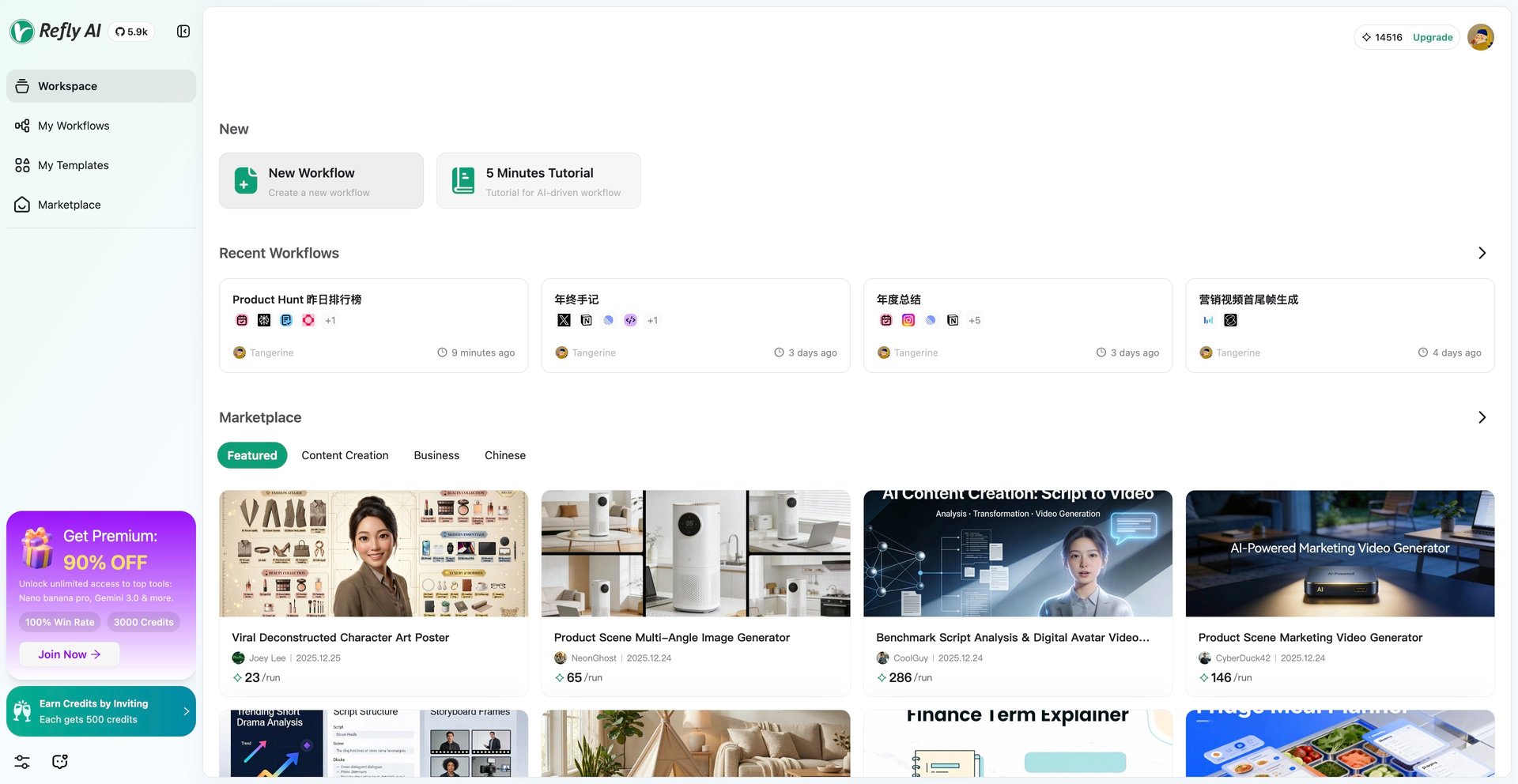Open the user avatar profile menu
This screenshot has width=1518, height=784.
click(1480, 37)
